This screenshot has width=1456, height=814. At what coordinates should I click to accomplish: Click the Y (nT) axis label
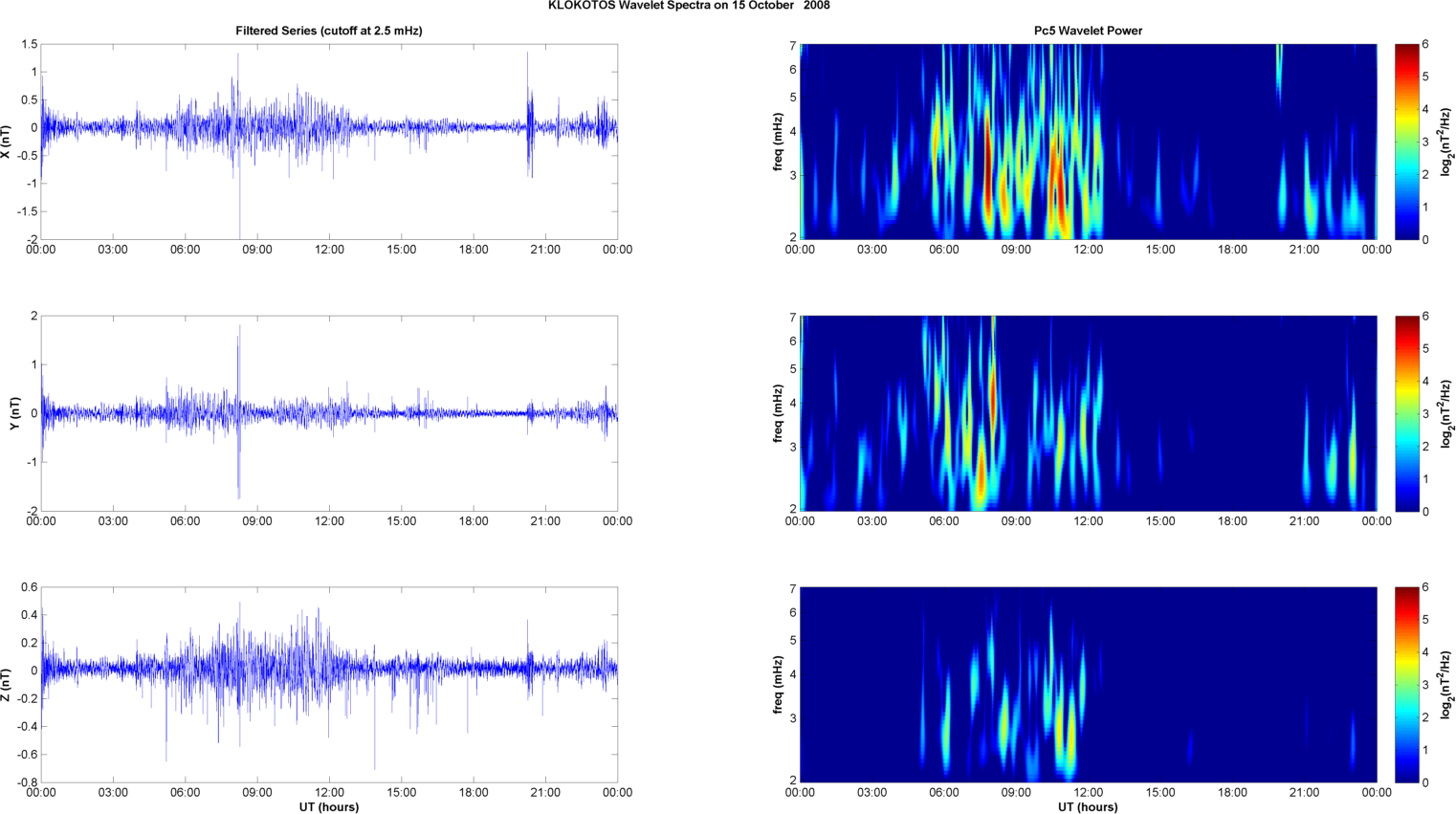coord(15,413)
